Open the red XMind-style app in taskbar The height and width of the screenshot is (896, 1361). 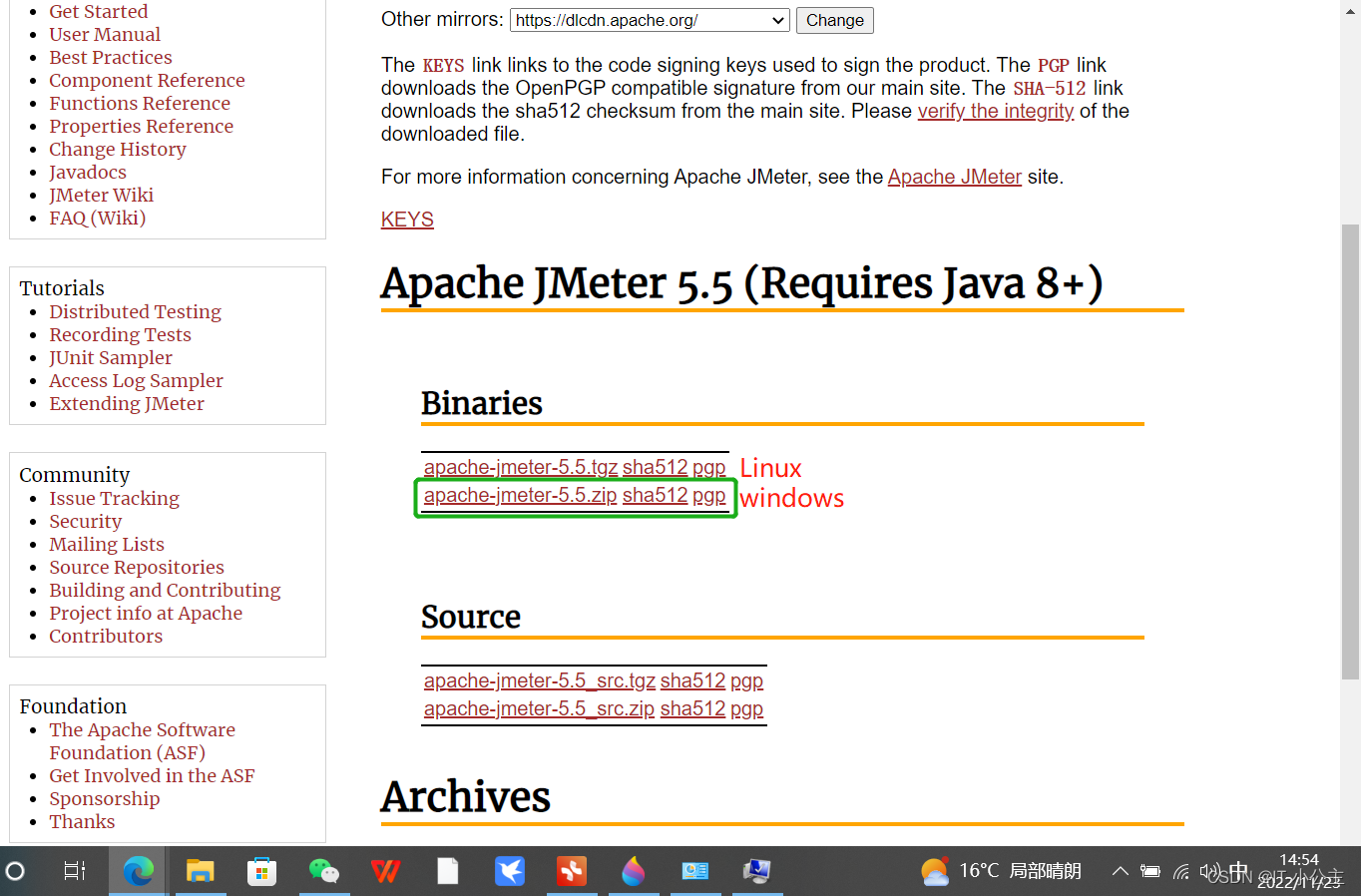pyautogui.click(x=572, y=871)
